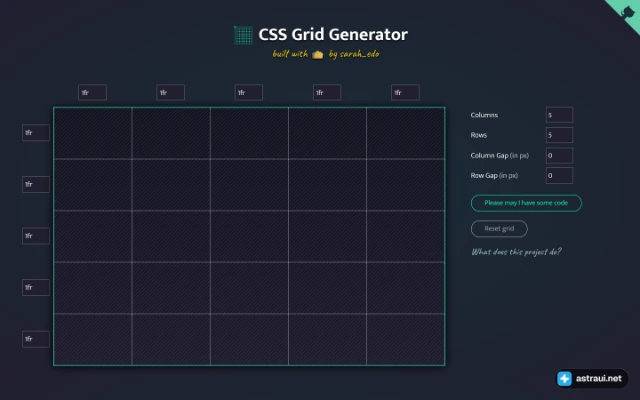
Task: Edit the fourth column's 1fr size input
Action: 327,93
